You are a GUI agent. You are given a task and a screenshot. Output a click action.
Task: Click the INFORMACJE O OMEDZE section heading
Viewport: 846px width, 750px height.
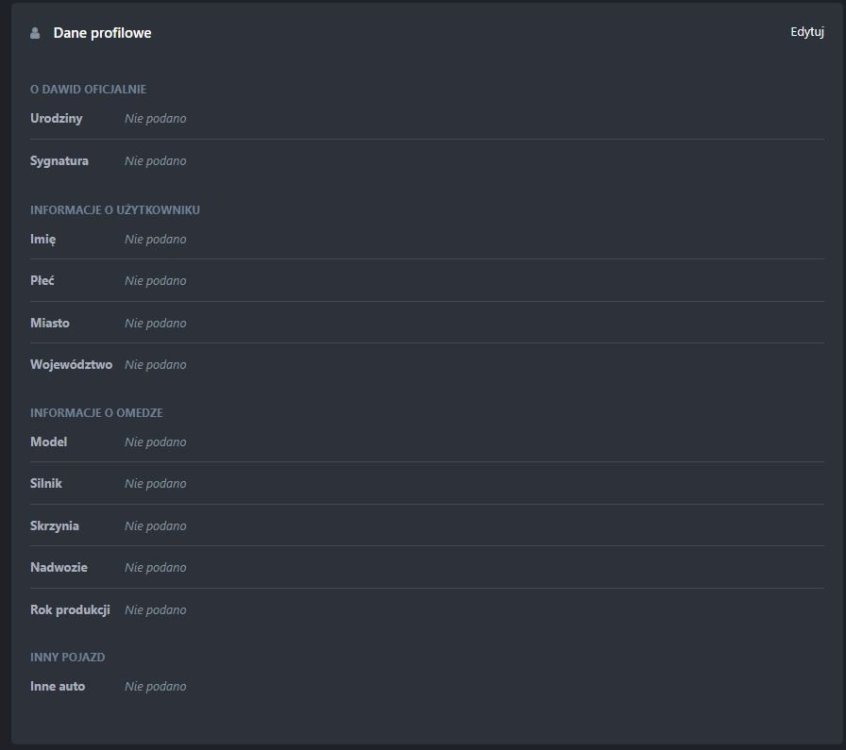click(x=97, y=411)
